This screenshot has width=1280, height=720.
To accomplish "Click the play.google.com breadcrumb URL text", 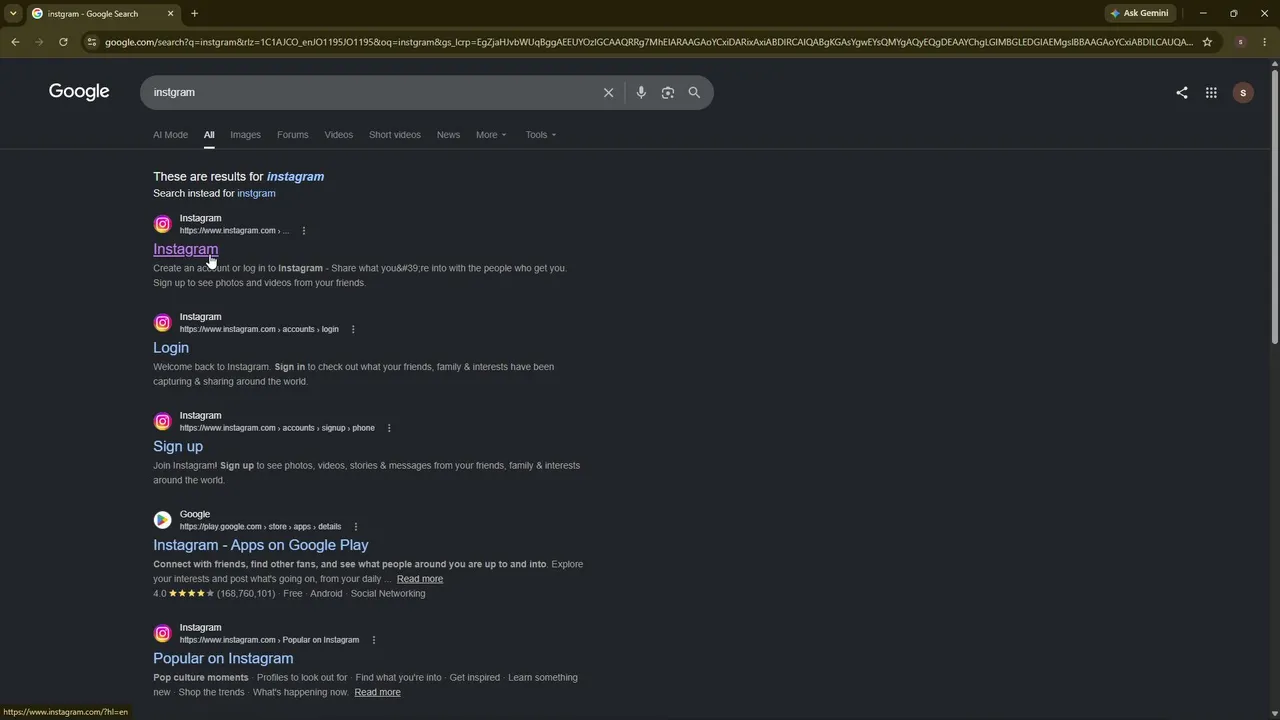I will point(260,527).
